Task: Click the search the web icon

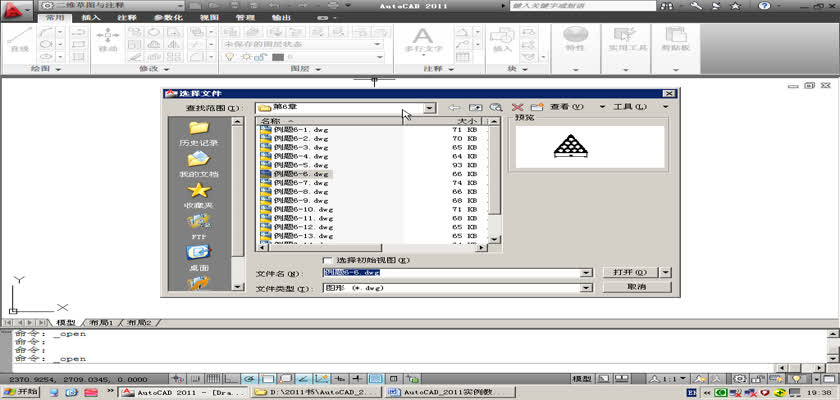Action: 495,107
